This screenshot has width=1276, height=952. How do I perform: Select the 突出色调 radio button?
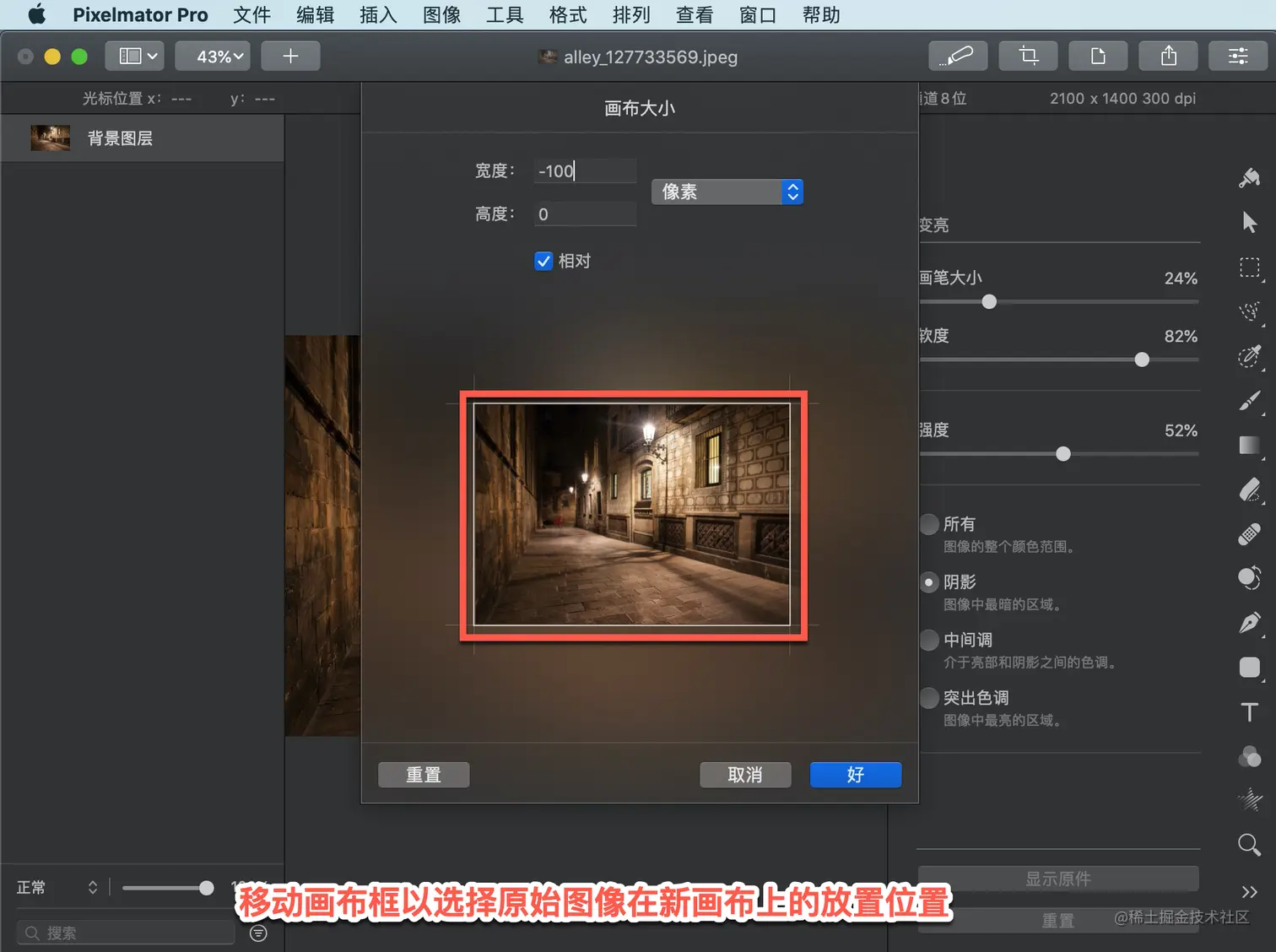929,698
